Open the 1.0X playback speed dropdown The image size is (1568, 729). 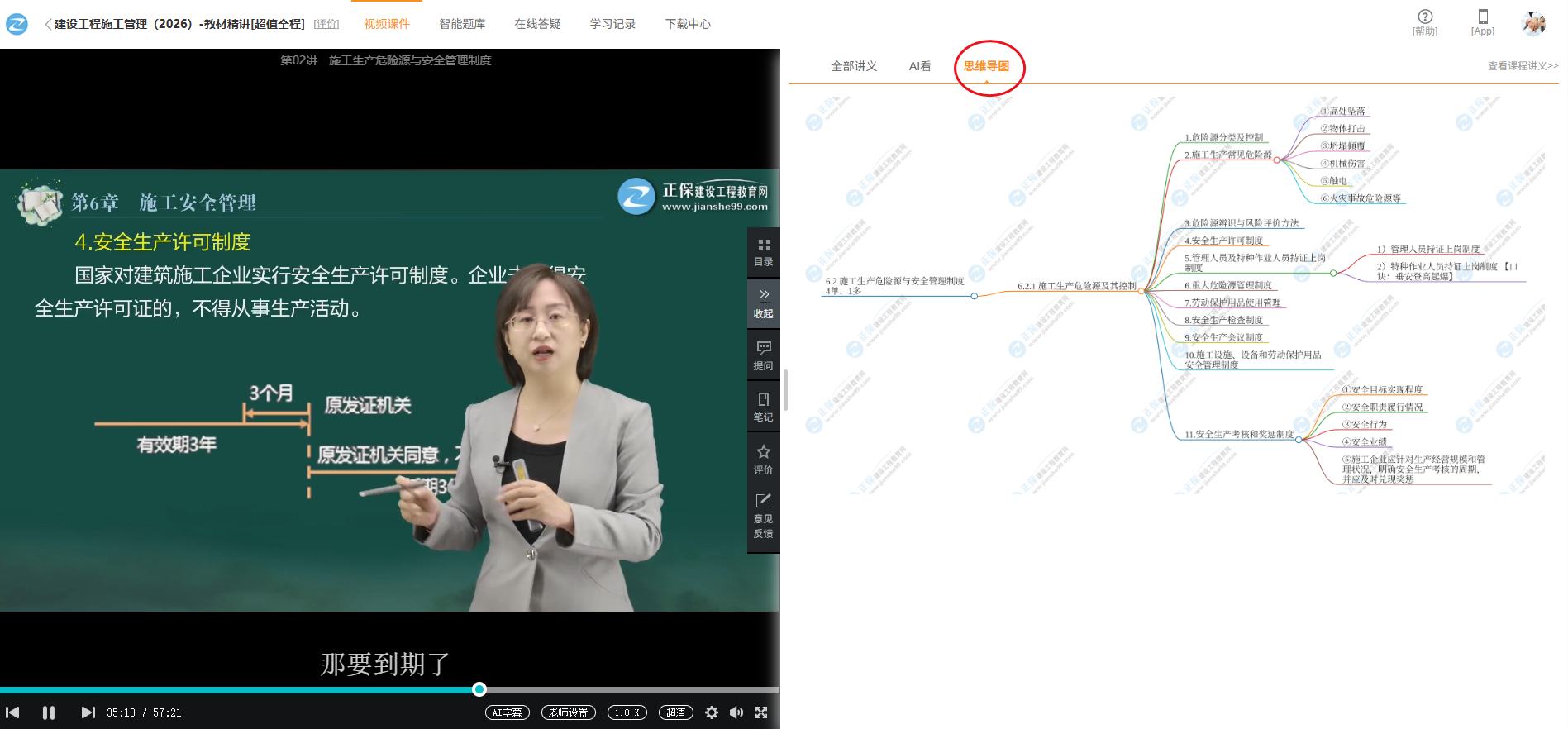coord(627,712)
